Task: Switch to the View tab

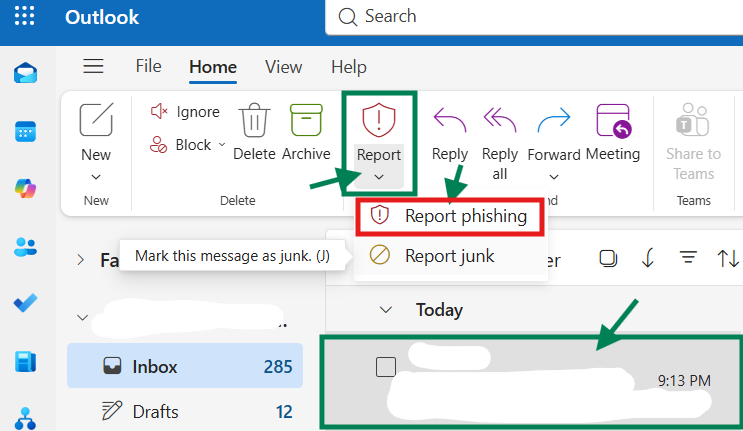Action: 283,67
